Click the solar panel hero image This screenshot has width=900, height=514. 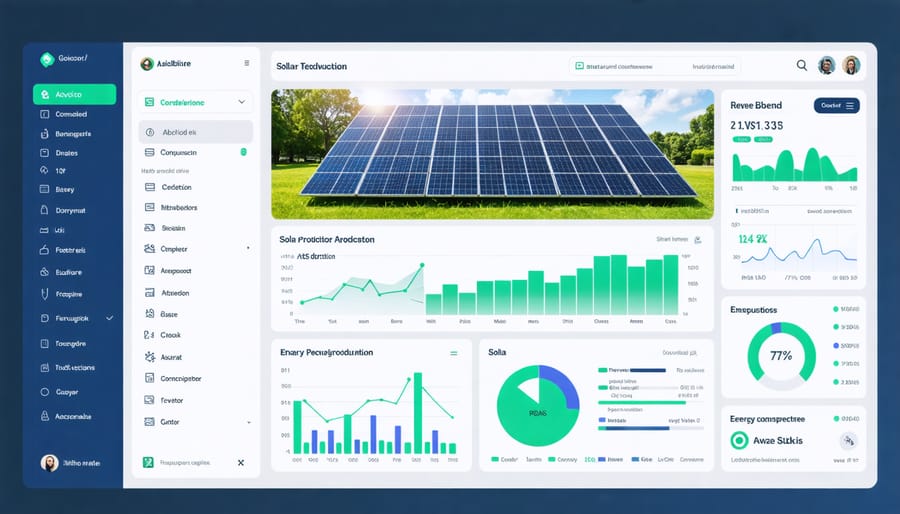[492, 154]
